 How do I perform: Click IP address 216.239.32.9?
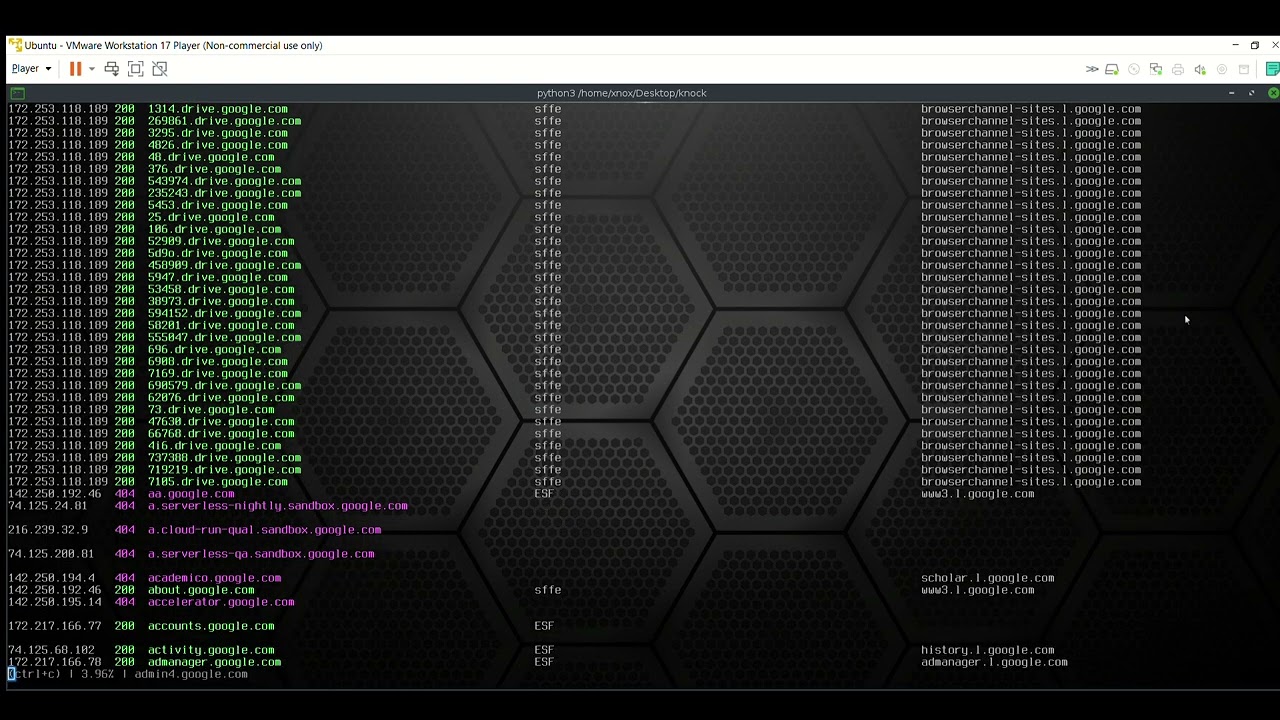click(48, 530)
